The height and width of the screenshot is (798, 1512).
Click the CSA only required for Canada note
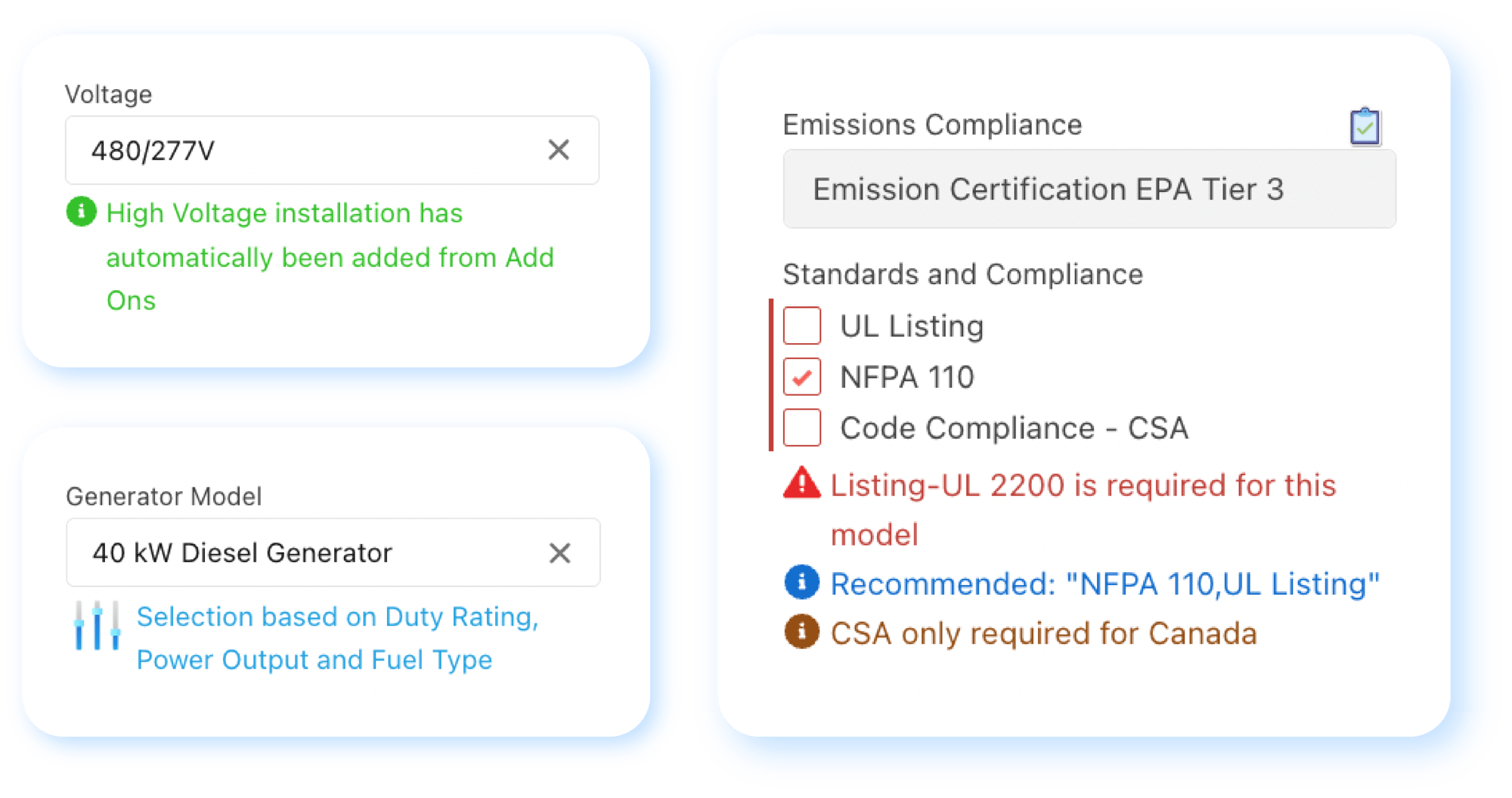1043,633
